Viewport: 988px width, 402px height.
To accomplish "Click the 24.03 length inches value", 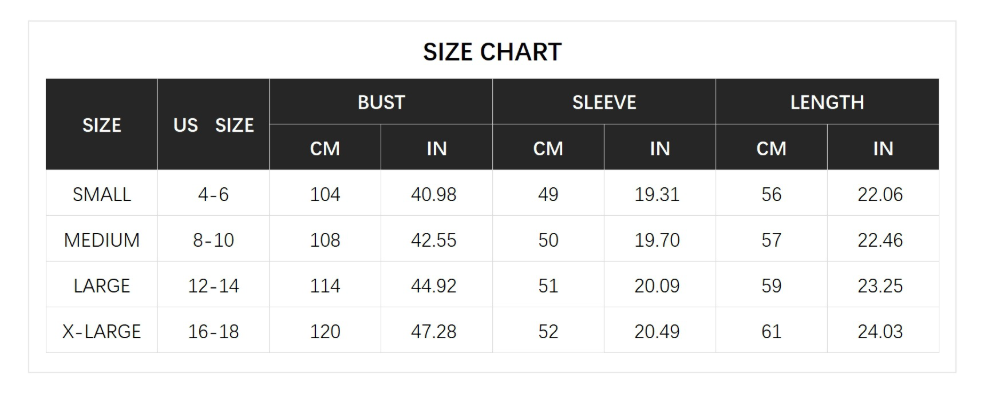I will [880, 331].
